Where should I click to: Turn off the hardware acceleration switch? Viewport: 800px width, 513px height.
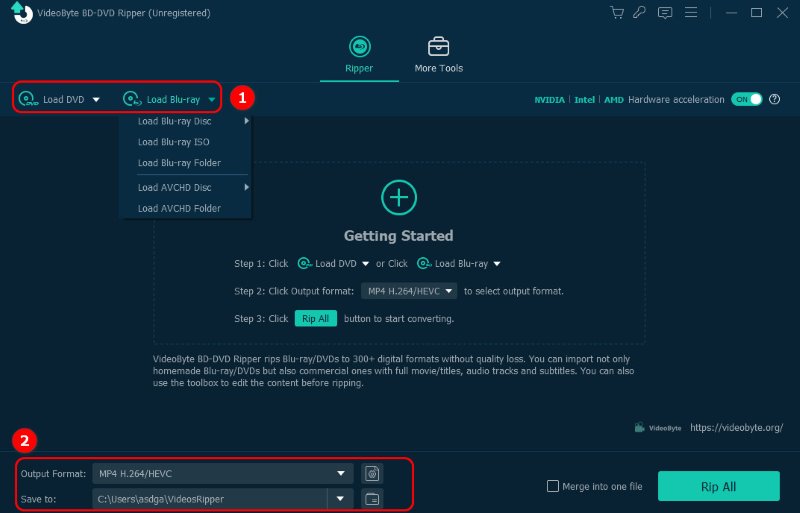click(746, 100)
